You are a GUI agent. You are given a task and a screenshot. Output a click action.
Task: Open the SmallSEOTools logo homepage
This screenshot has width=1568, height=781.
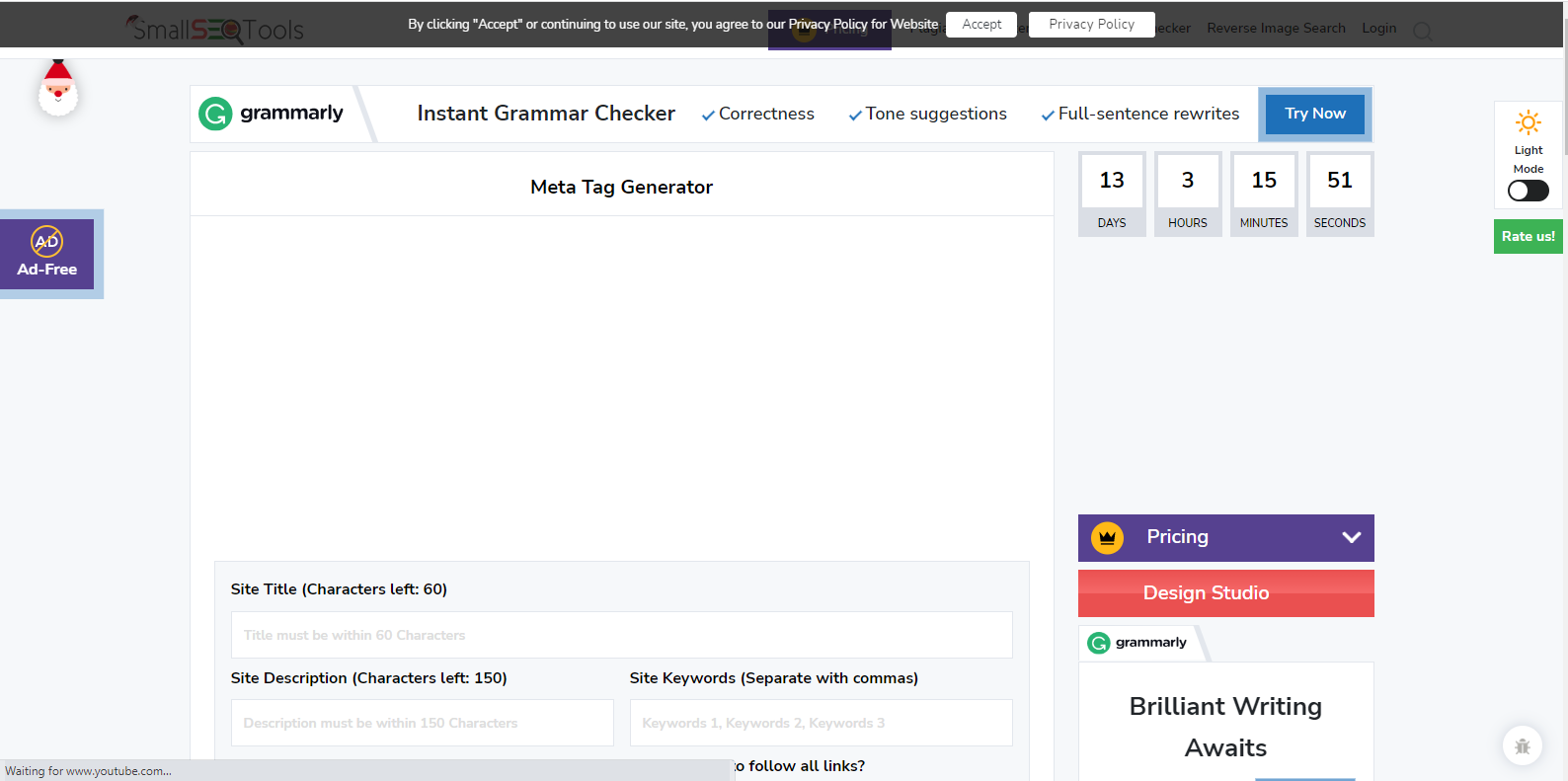(x=215, y=29)
